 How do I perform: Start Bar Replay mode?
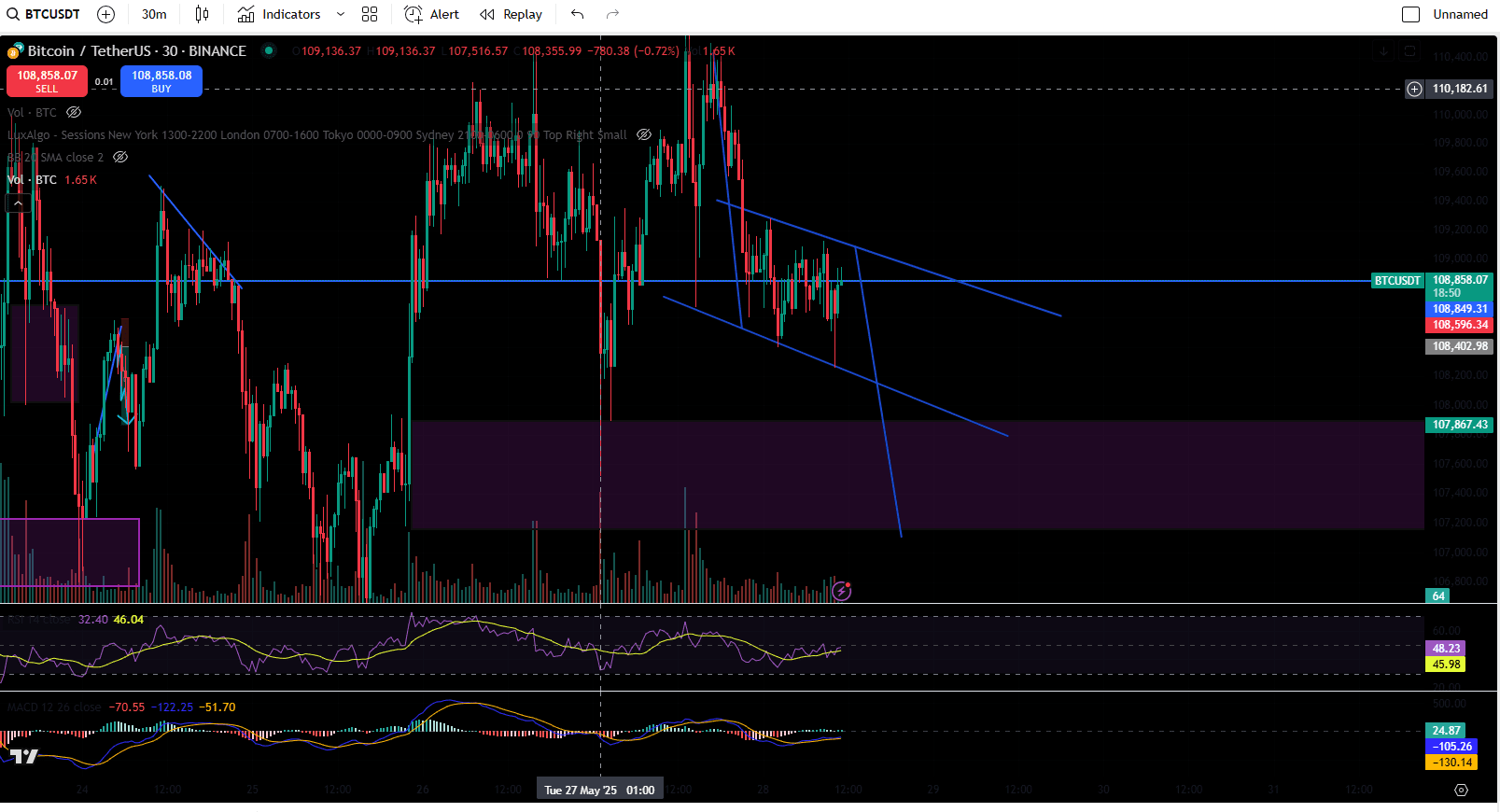click(x=511, y=14)
